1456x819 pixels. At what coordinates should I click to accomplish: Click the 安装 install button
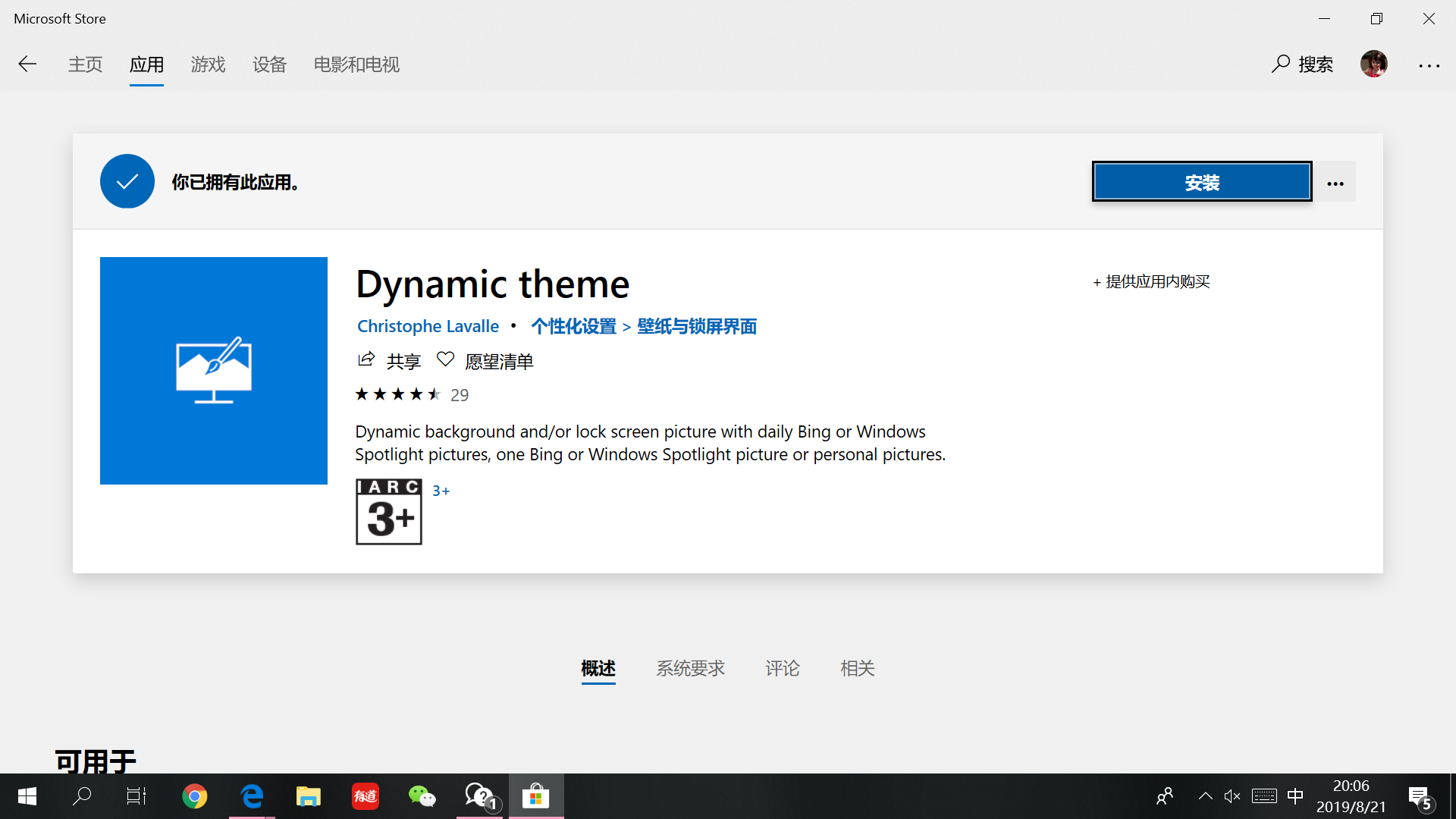[x=1202, y=182]
